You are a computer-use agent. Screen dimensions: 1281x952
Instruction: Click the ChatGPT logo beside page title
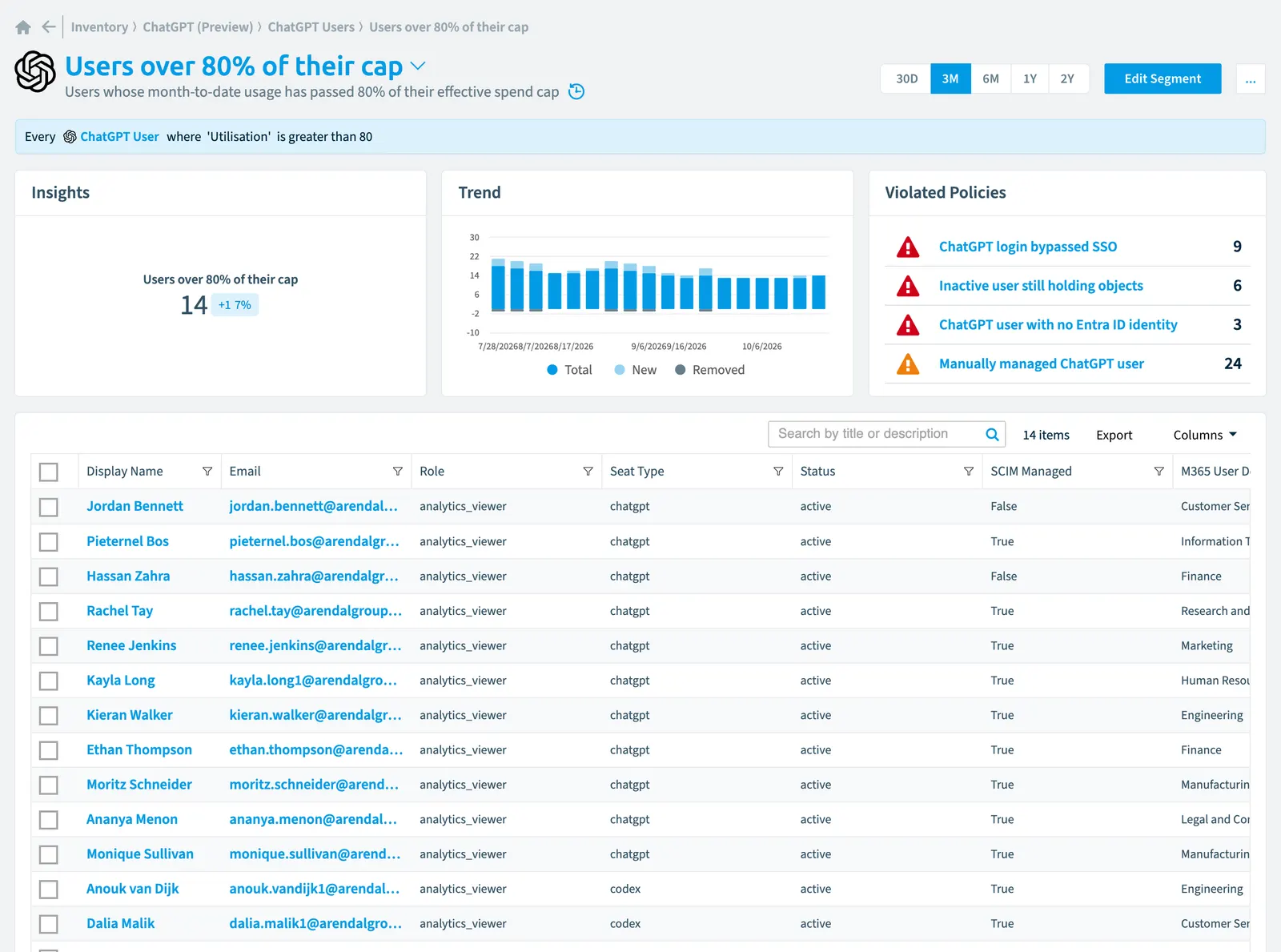tap(35, 71)
